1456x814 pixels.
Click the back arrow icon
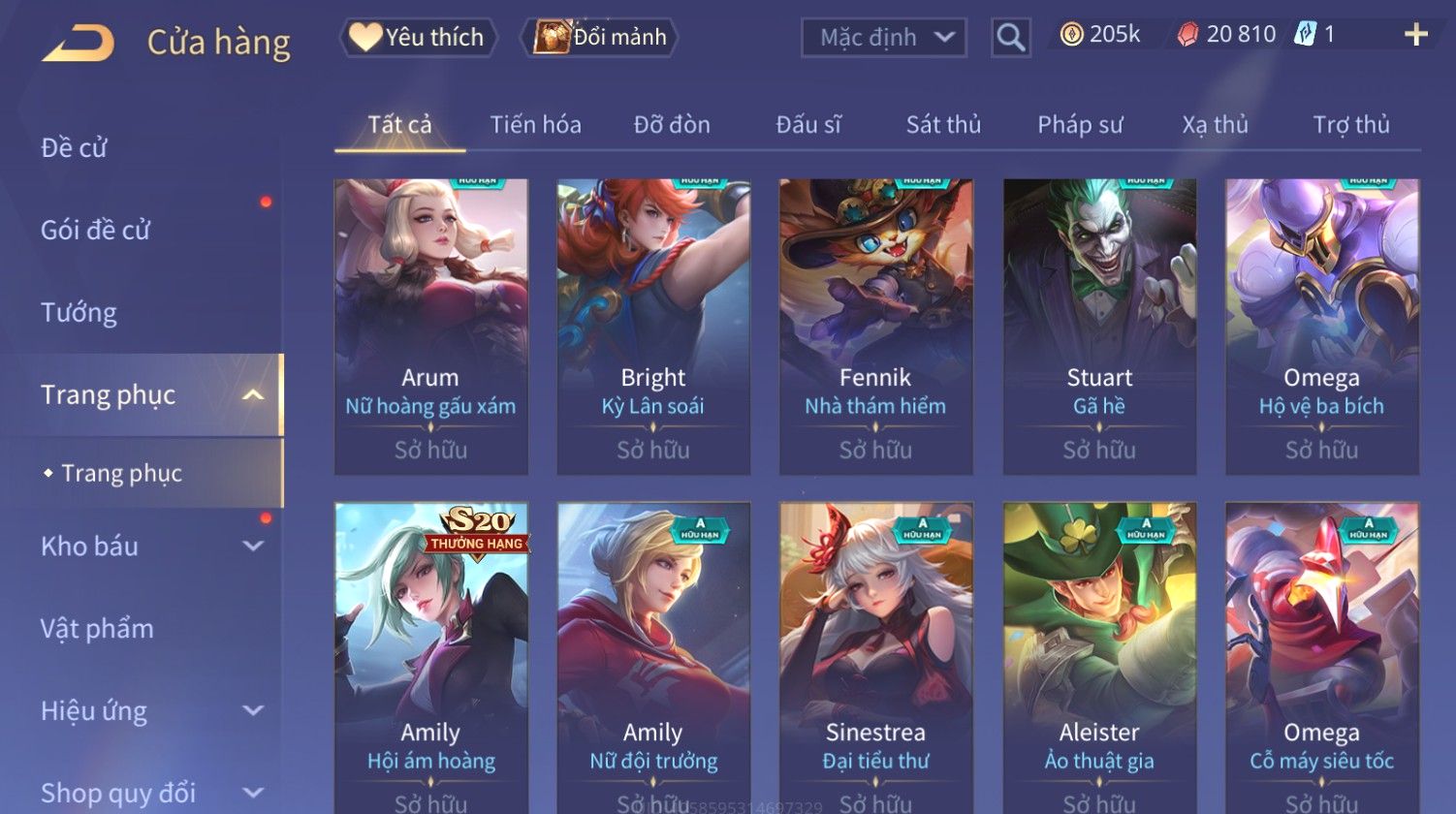pyautogui.click(x=79, y=43)
